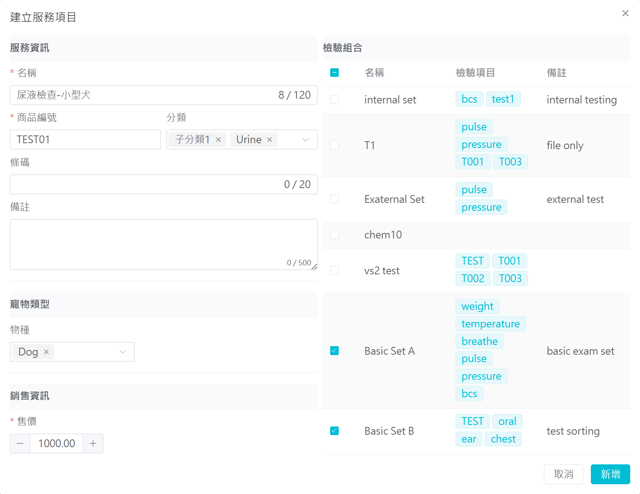Click the 備註 textarea
This screenshot has height=494, width=640.
point(164,245)
